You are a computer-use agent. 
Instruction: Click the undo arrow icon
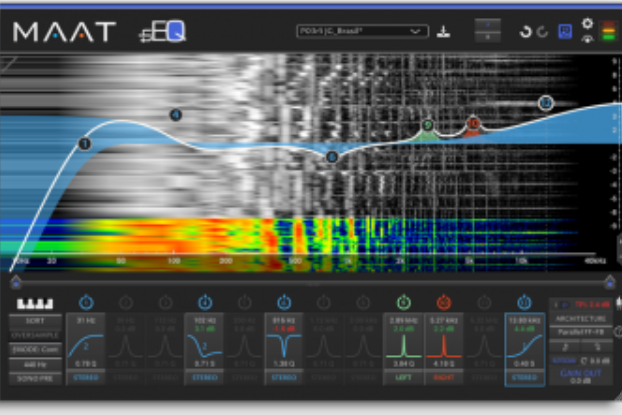click(x=526, y=31)
